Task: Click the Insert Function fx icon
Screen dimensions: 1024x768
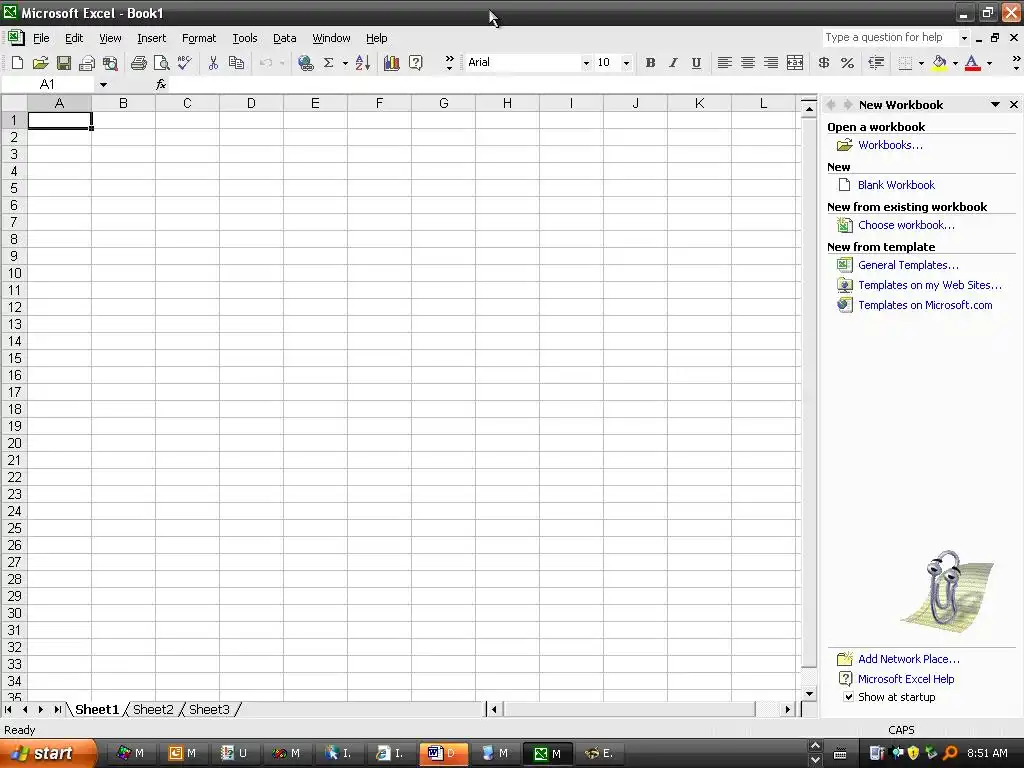Action: point(161,84)
